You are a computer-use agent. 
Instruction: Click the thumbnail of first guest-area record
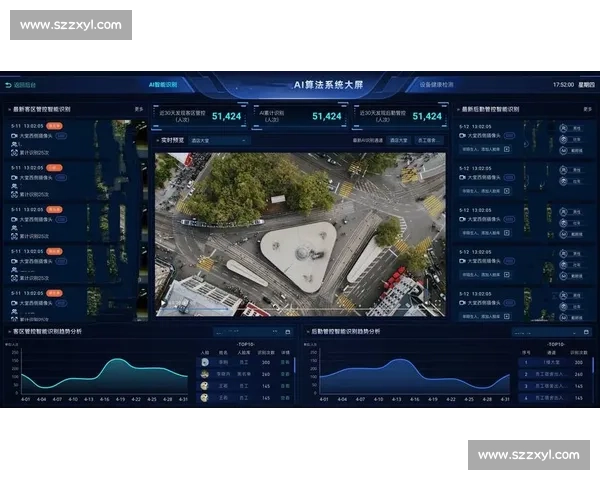[121, 140]
